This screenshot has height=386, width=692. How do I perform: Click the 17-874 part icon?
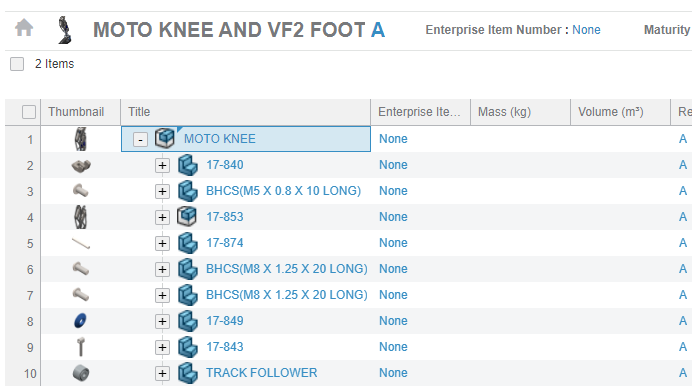(x=188, y=243)
